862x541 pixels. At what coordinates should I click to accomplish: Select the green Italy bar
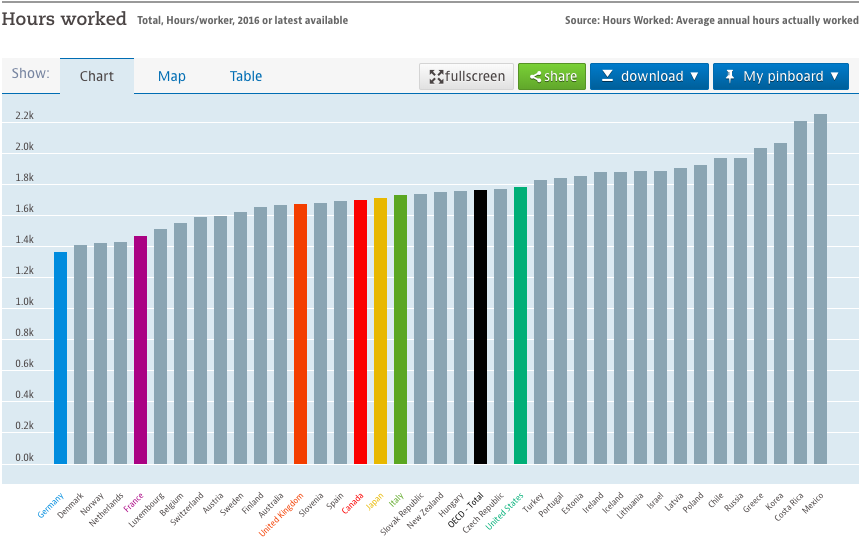click(401, 330)
